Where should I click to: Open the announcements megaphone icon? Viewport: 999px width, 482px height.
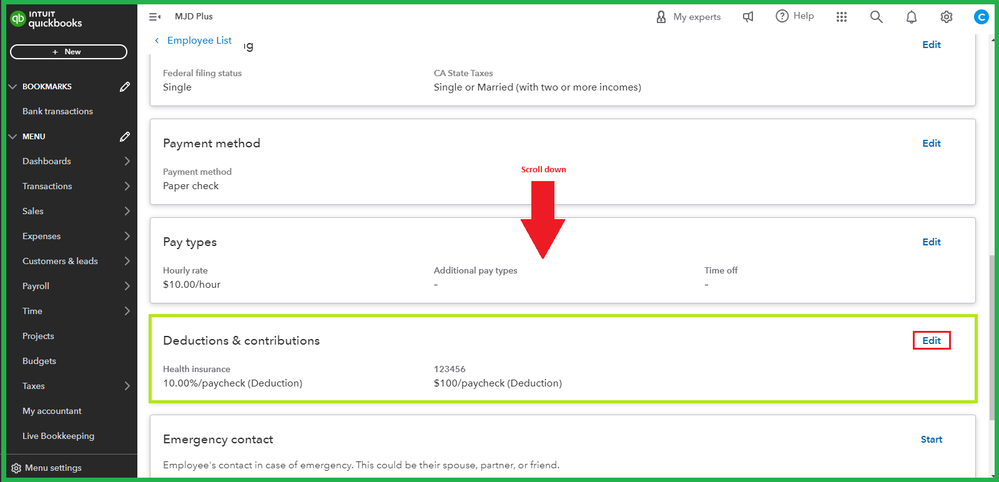tap(749, 17)
